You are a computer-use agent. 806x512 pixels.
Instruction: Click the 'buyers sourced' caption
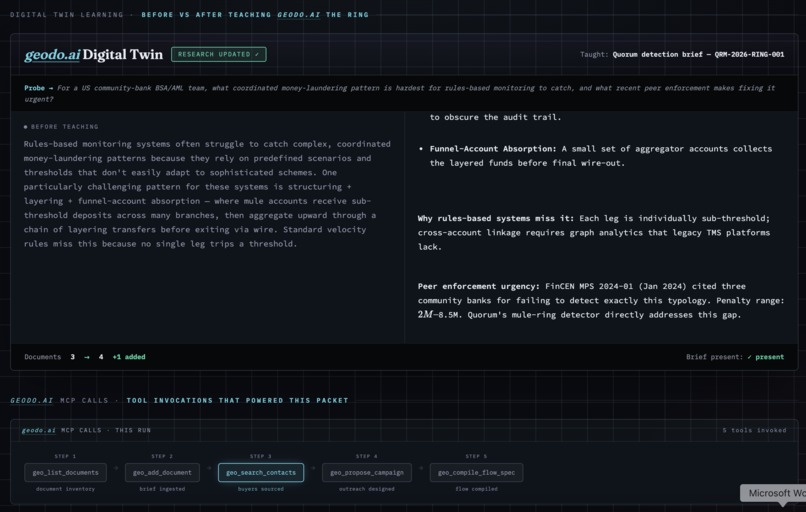pos(261,489)
